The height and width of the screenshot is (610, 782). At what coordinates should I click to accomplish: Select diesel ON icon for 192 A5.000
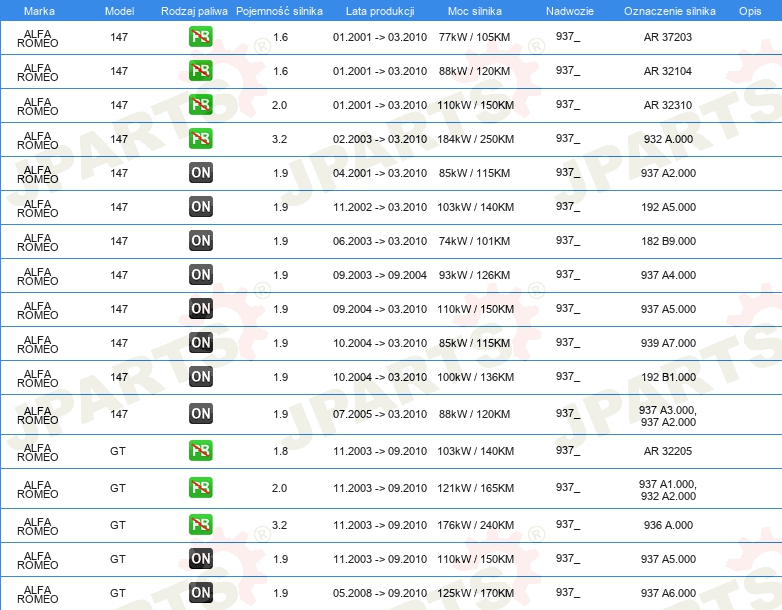tap(200, 206)
